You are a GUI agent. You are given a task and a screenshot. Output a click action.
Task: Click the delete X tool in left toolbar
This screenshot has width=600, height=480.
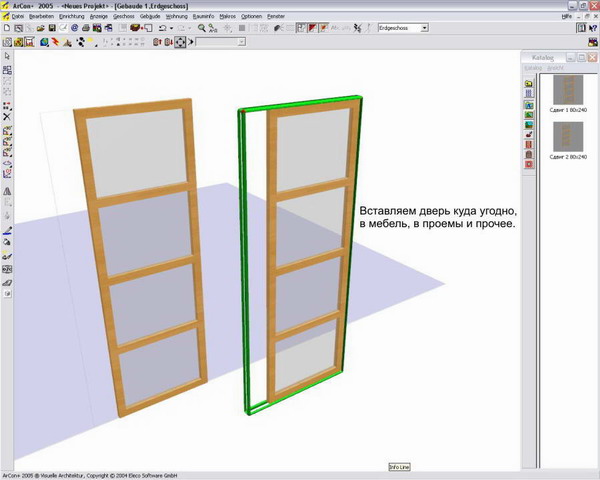pos(7,117)
